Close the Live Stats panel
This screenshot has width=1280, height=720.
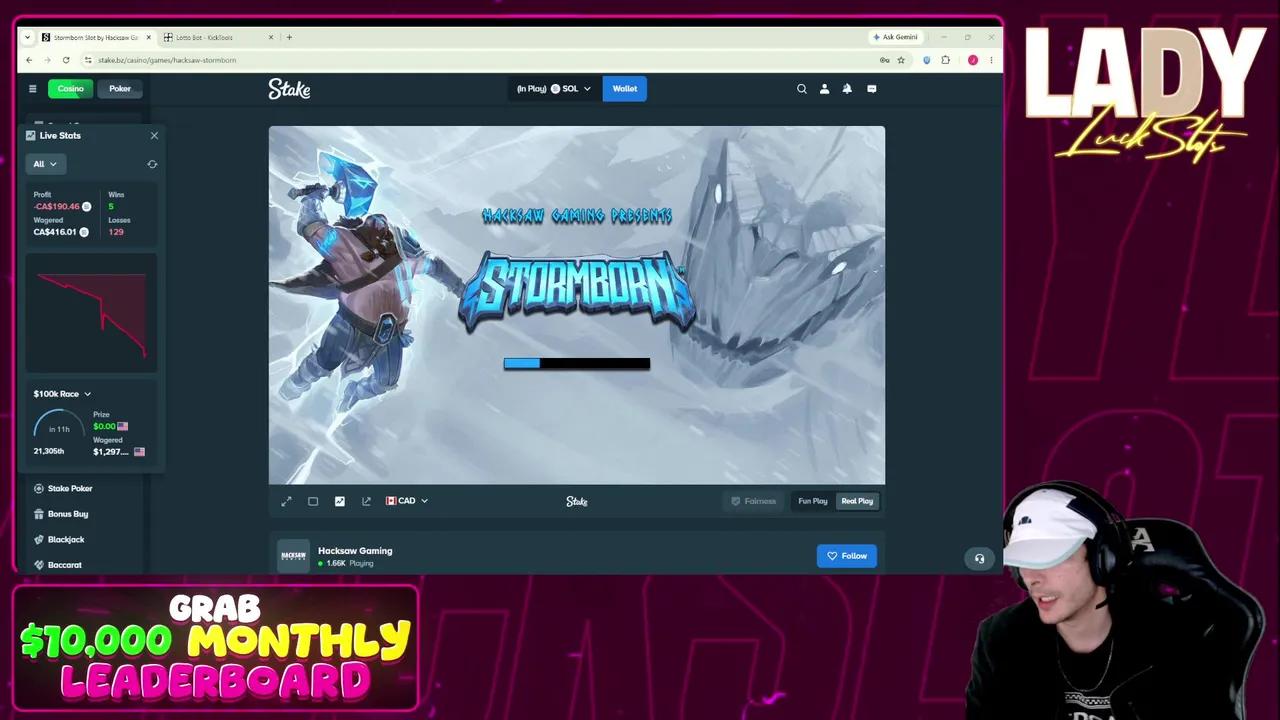click(154, 135)
